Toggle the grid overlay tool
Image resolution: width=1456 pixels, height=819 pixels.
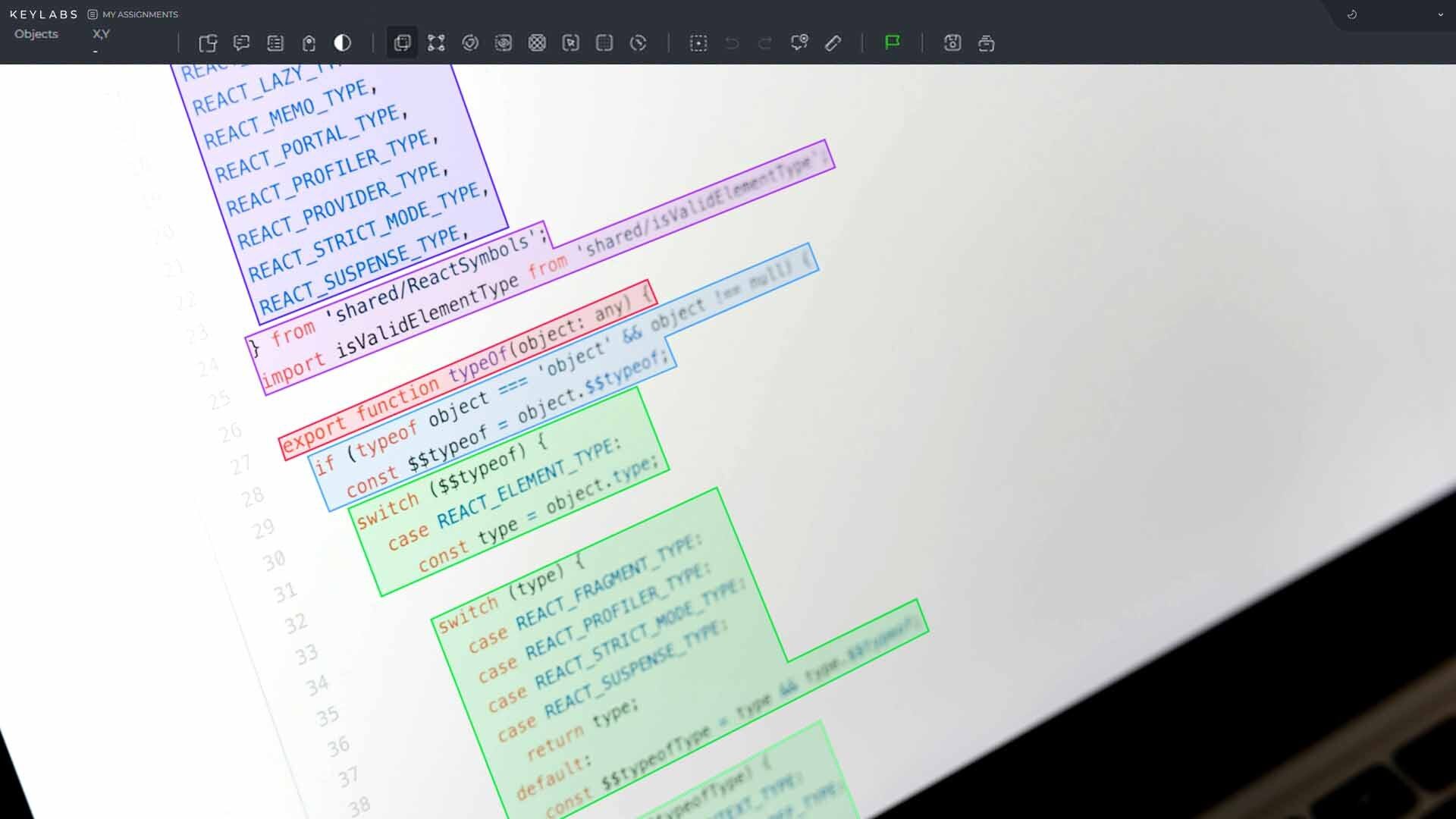[604, 43]
